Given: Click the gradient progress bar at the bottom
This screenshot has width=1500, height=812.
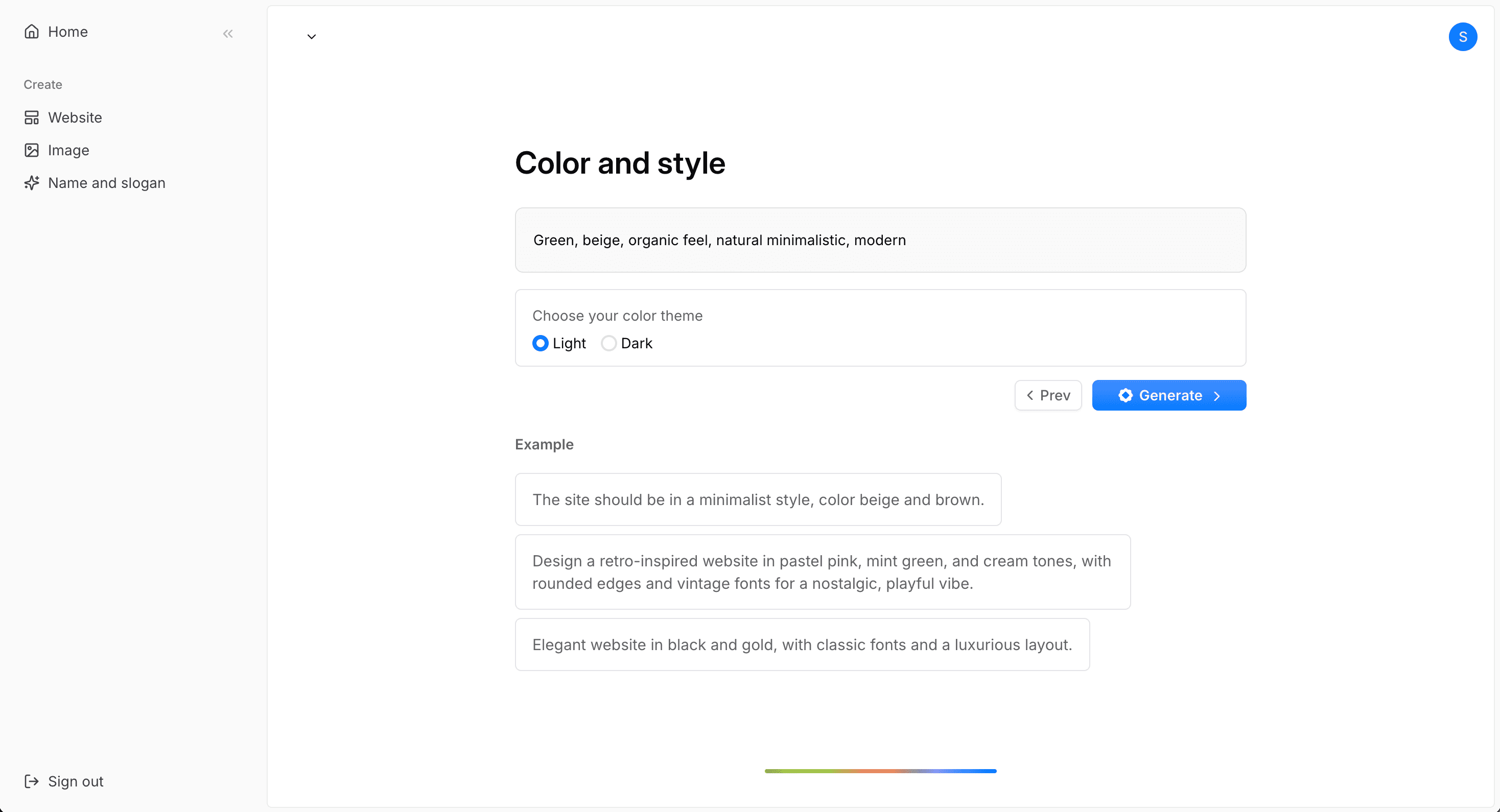Looking at the screenshot, I should (880, 771).
